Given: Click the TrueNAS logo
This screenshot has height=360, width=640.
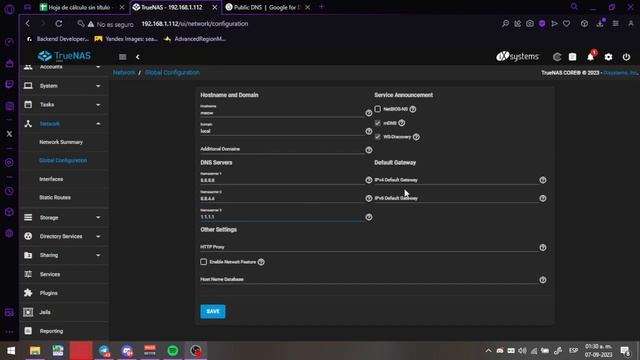Looking at the screenshot, I should point(64,56).
